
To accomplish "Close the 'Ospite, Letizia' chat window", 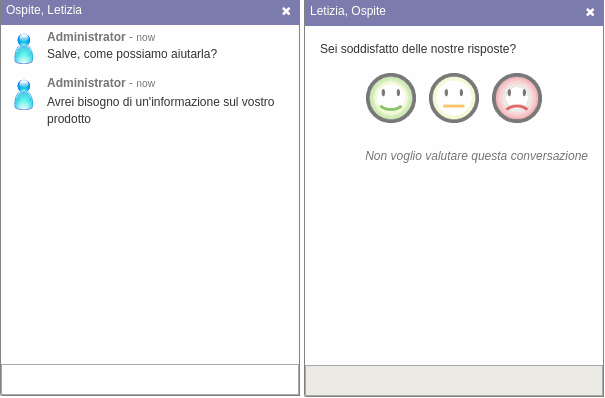I will [x=286, y=11].
